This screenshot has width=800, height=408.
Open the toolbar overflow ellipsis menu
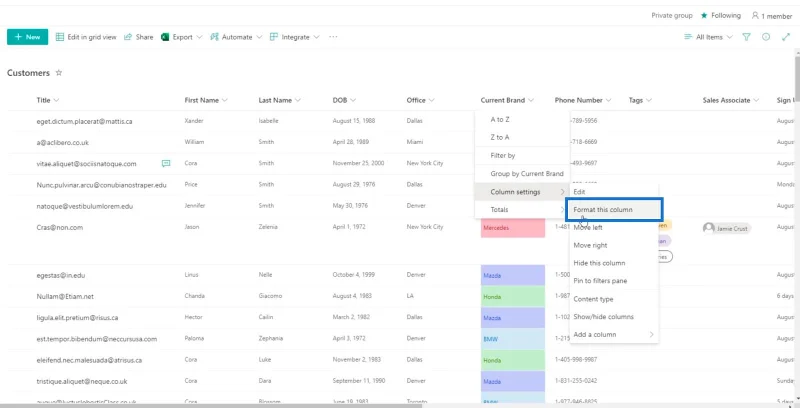pos(333,37)
